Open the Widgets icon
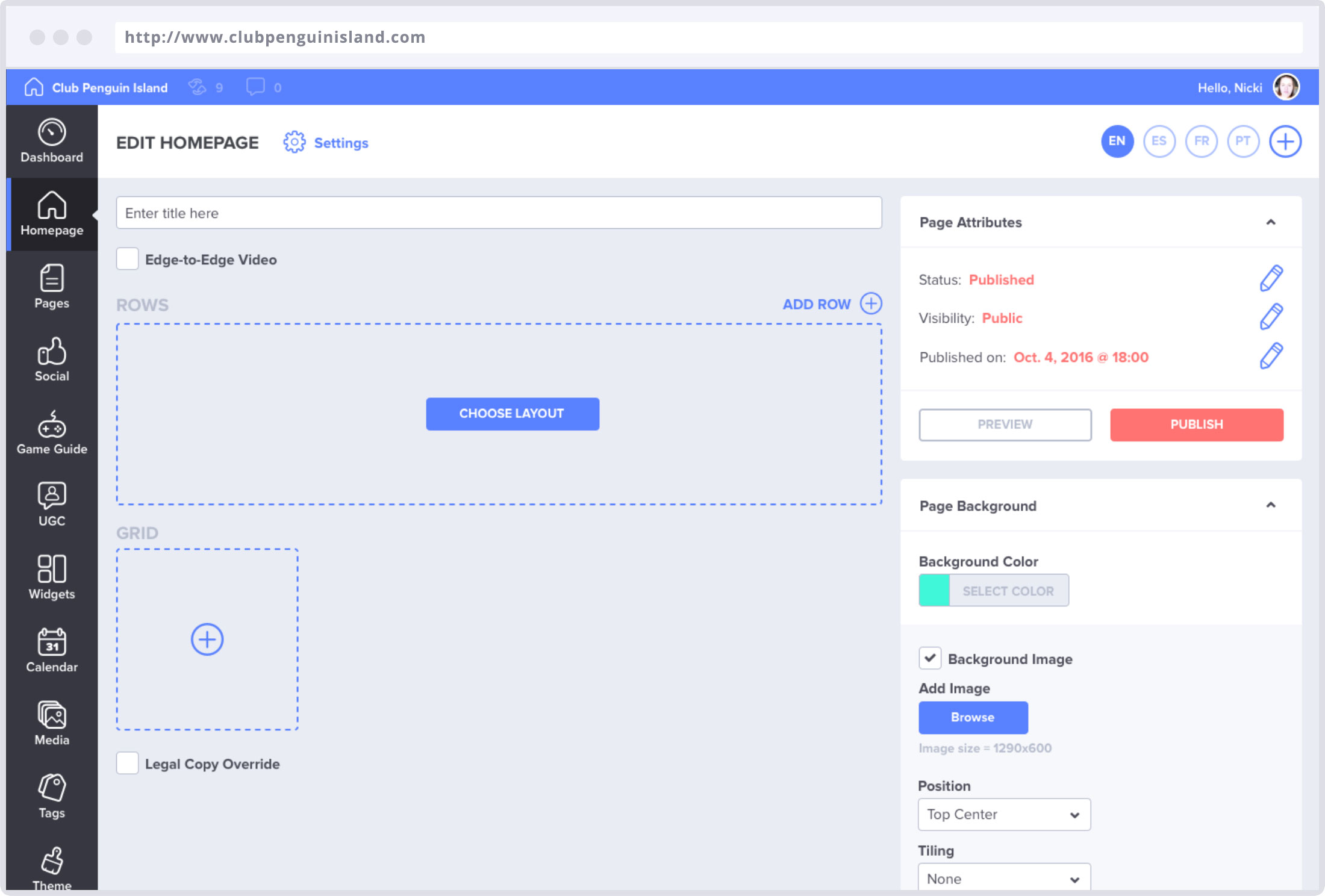1325x896 pixels. [x=52, y=569]
